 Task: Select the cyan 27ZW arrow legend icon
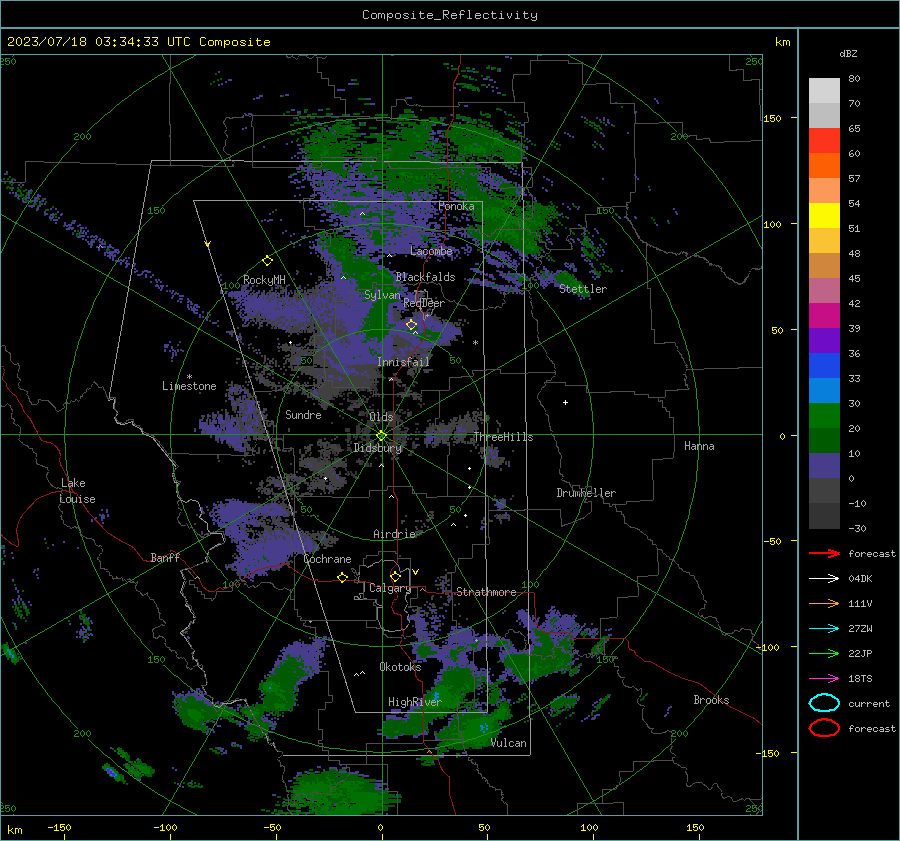tap(824, 629)
